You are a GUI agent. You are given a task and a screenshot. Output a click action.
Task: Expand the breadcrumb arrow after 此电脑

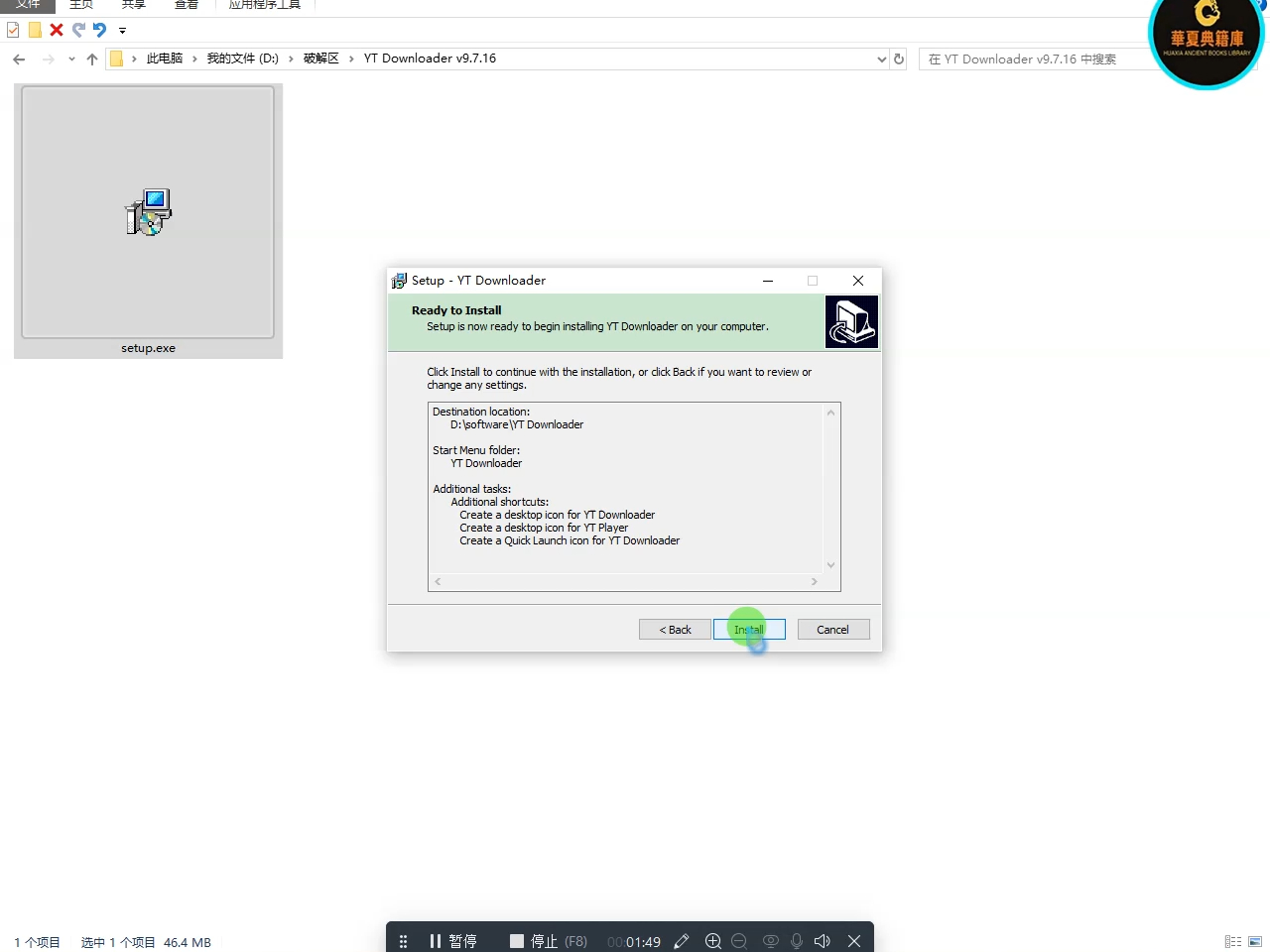coord(194,59)
